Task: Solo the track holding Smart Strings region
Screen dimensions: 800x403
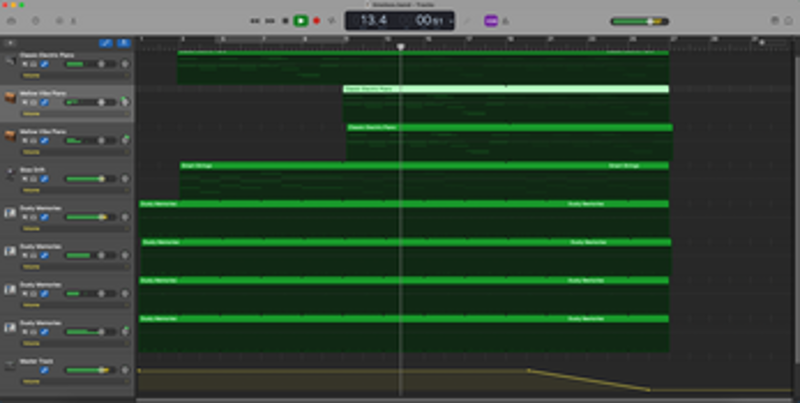Action: 34,179
